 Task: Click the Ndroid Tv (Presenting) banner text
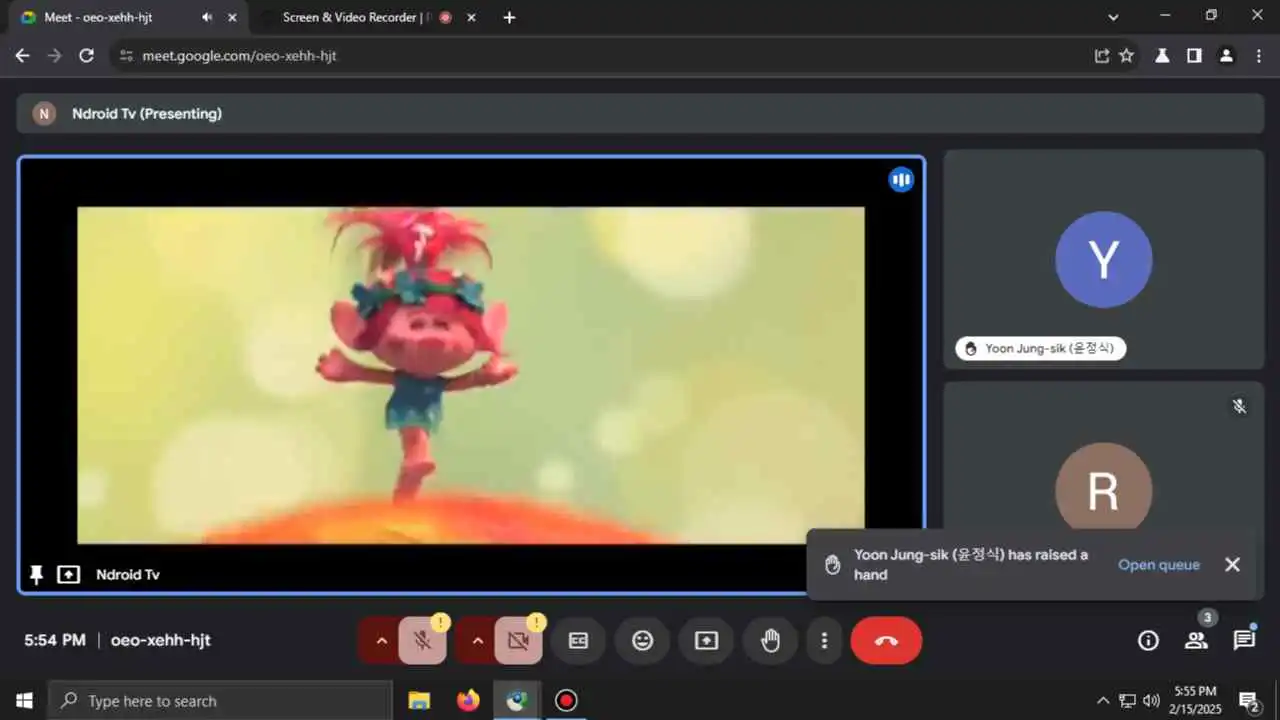147,114
